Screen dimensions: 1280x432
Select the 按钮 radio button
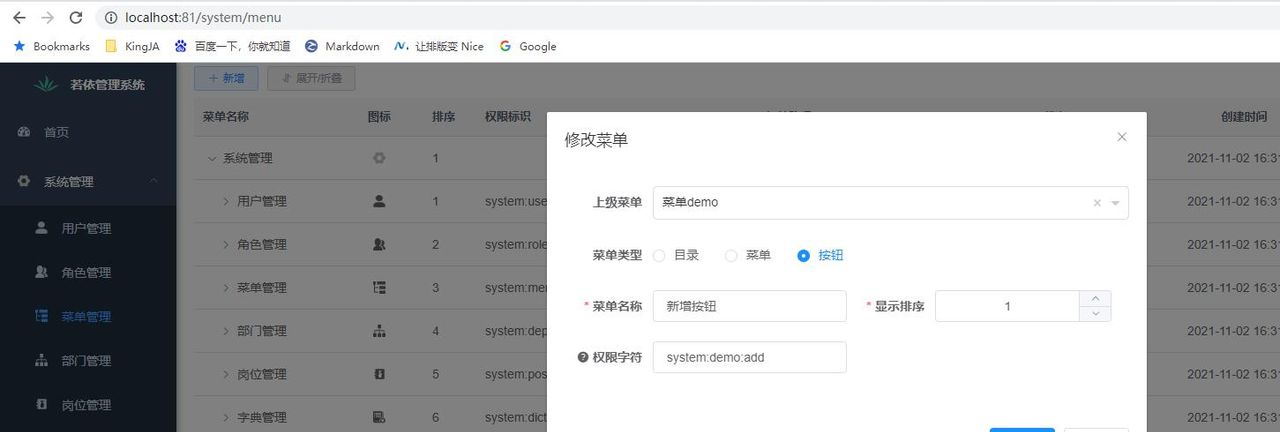tap(803, 255)
